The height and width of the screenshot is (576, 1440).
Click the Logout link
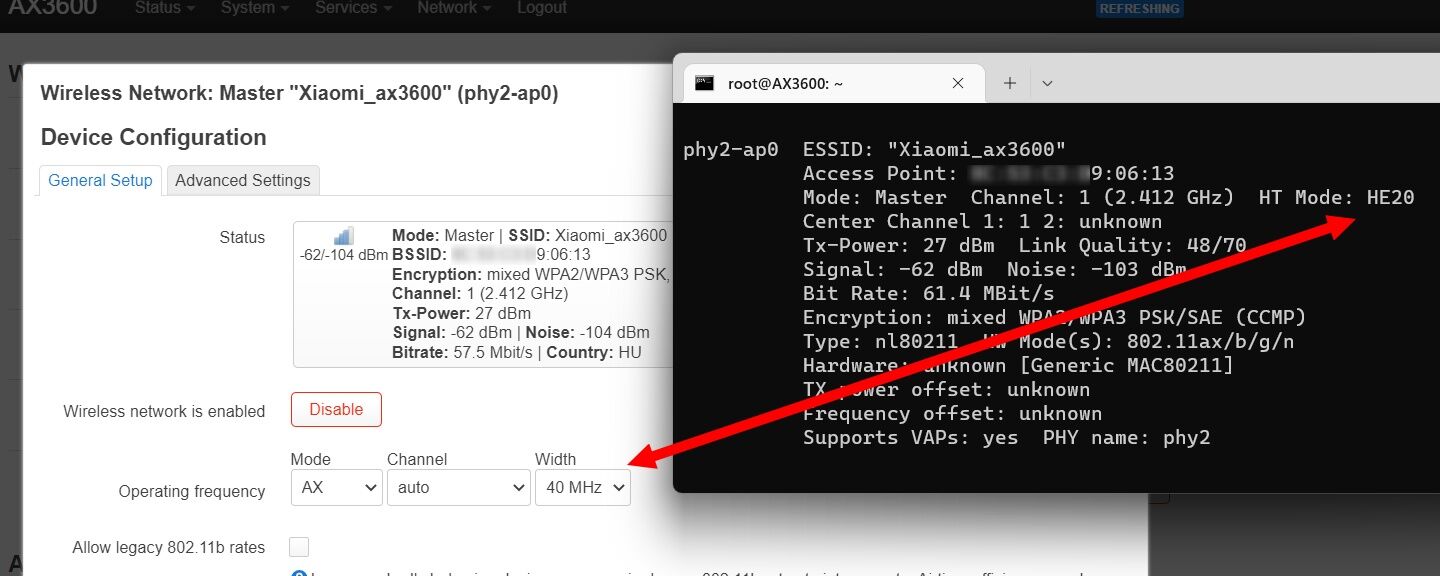point(542,8)
